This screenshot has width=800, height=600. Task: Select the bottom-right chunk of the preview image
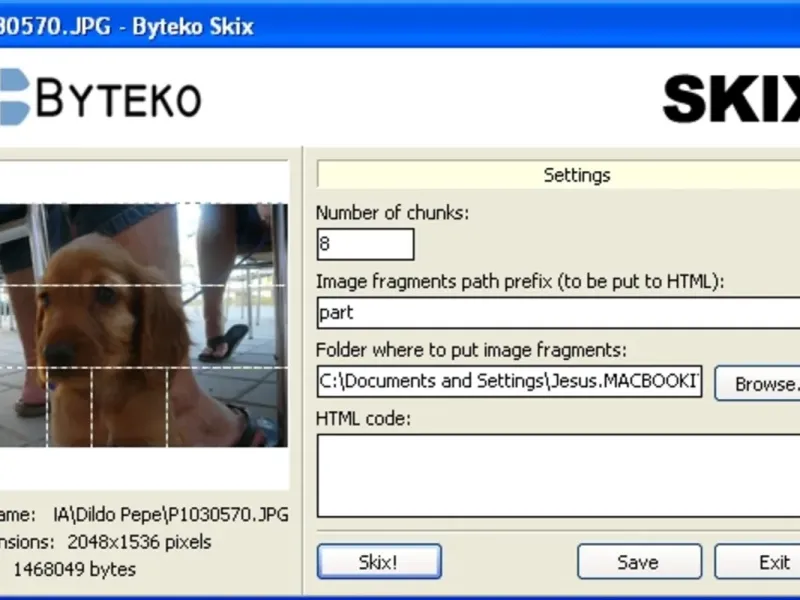(x=228, y=407)
